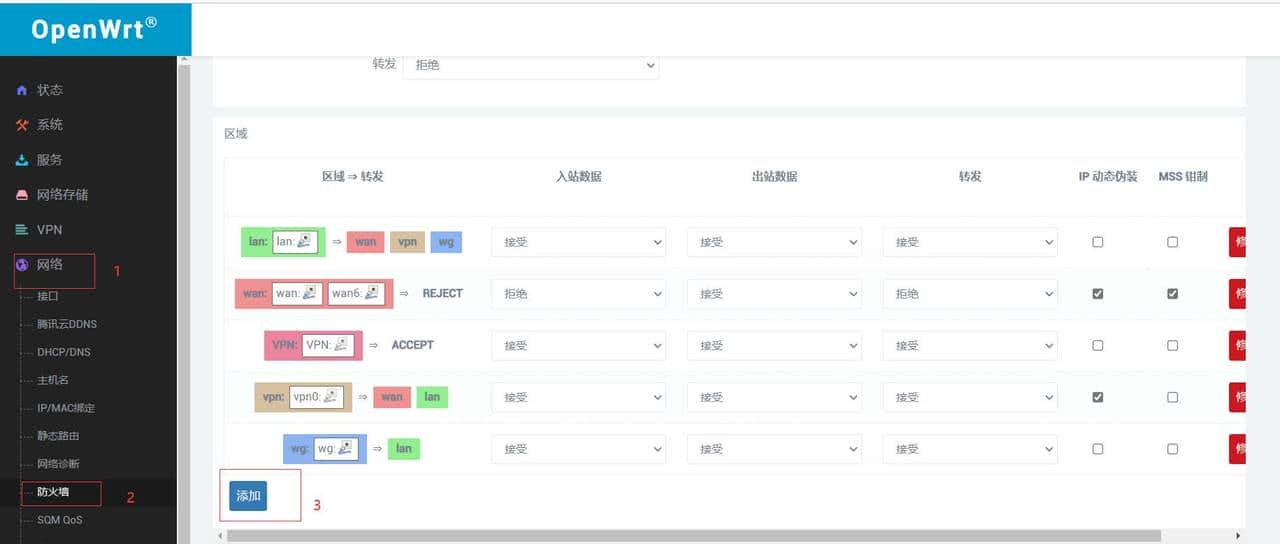The image size is (1280, 544).
Task: Toggle IP masquerading for the lan zone
Action: pyautogui.click(x=1098, y=242)
